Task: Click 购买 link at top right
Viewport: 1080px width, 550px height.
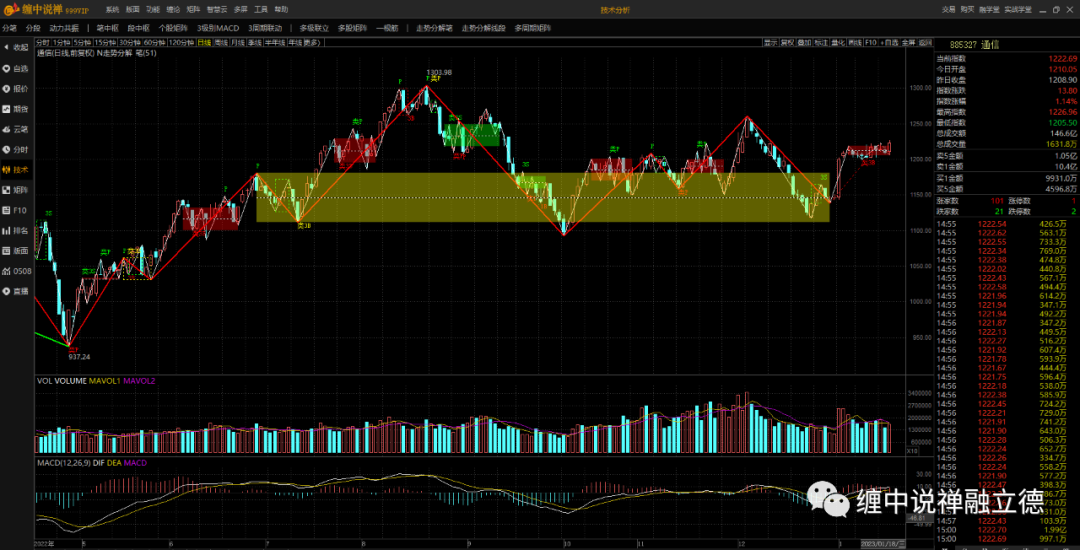Action: click(x=968, y=10)
